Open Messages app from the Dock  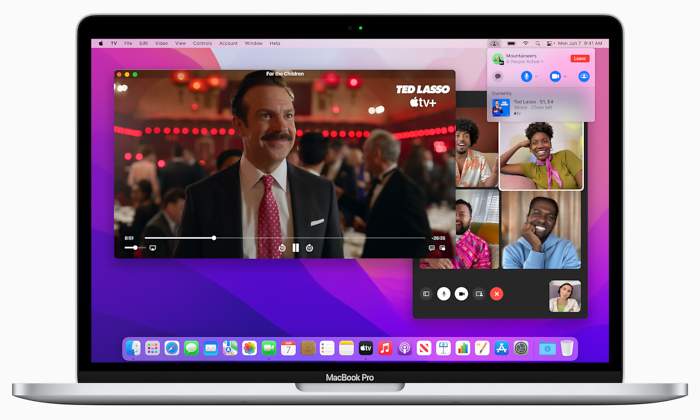tap(191, 348)
